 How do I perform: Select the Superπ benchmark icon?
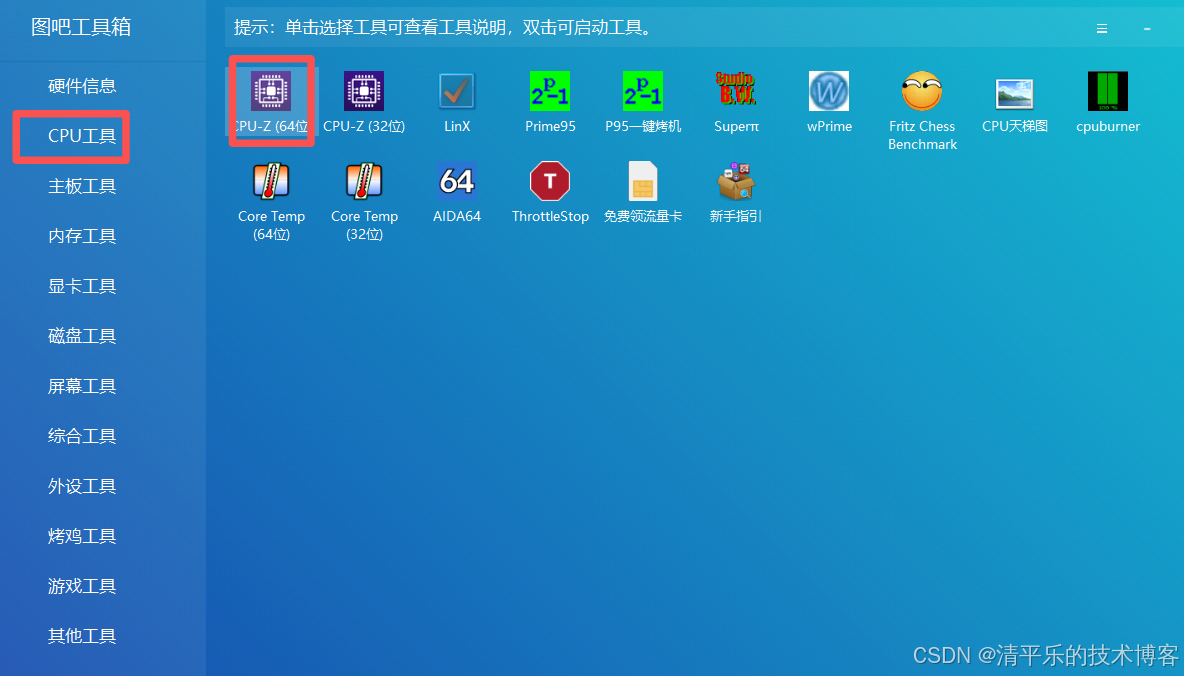(736, 90)
